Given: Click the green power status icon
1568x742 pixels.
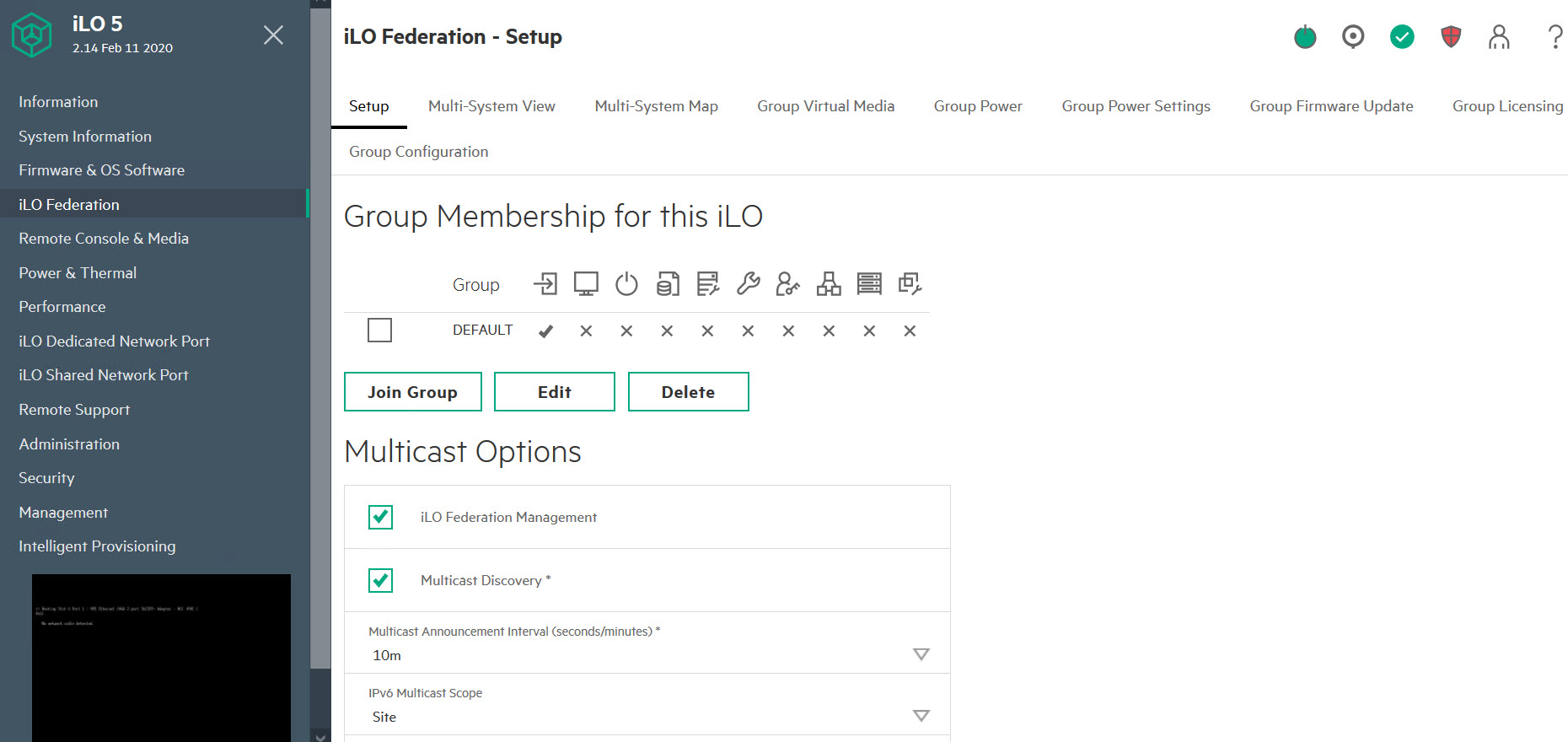Looking at the screenshot, I should tap(1305, 37).
